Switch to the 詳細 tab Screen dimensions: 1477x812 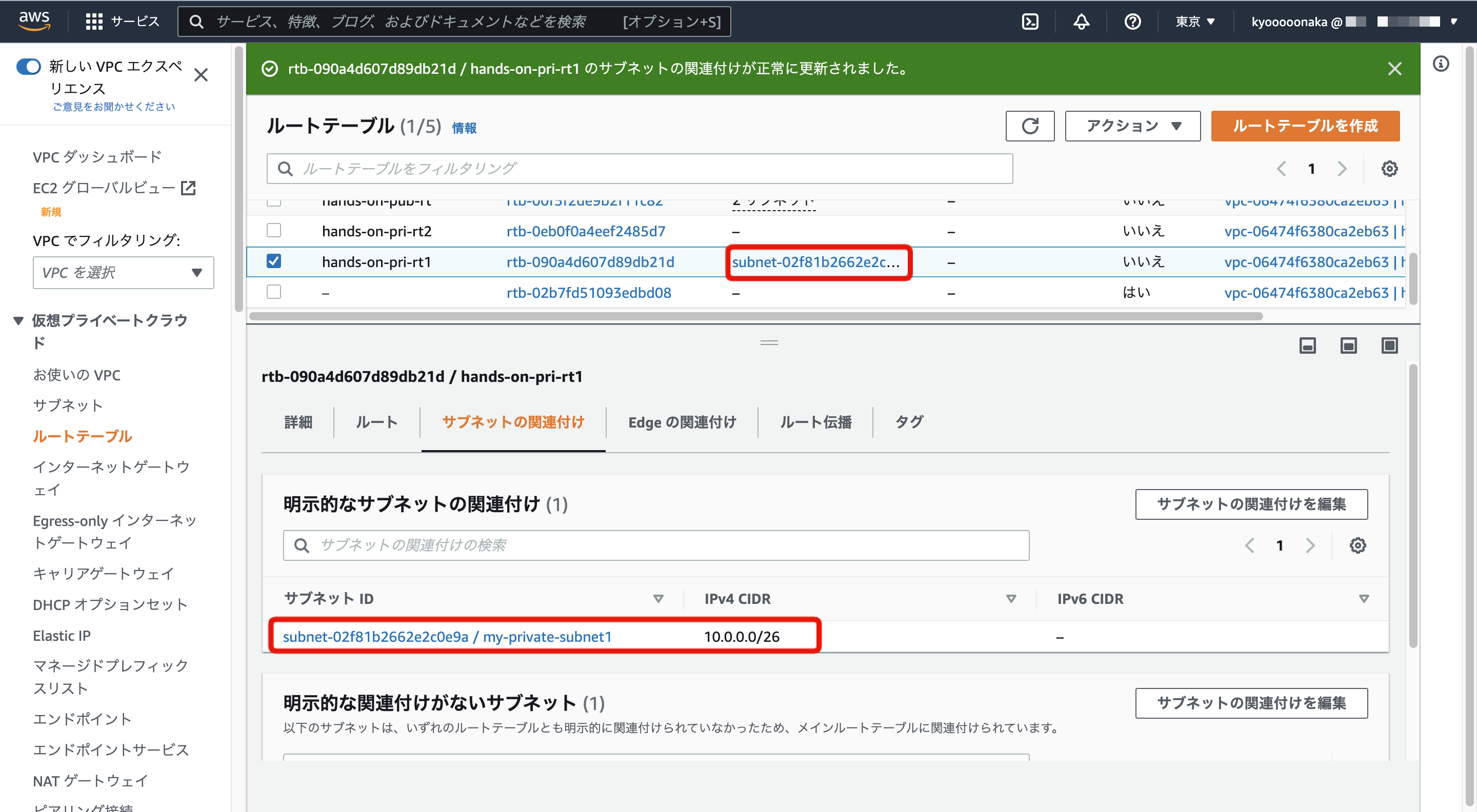point(298,422)
